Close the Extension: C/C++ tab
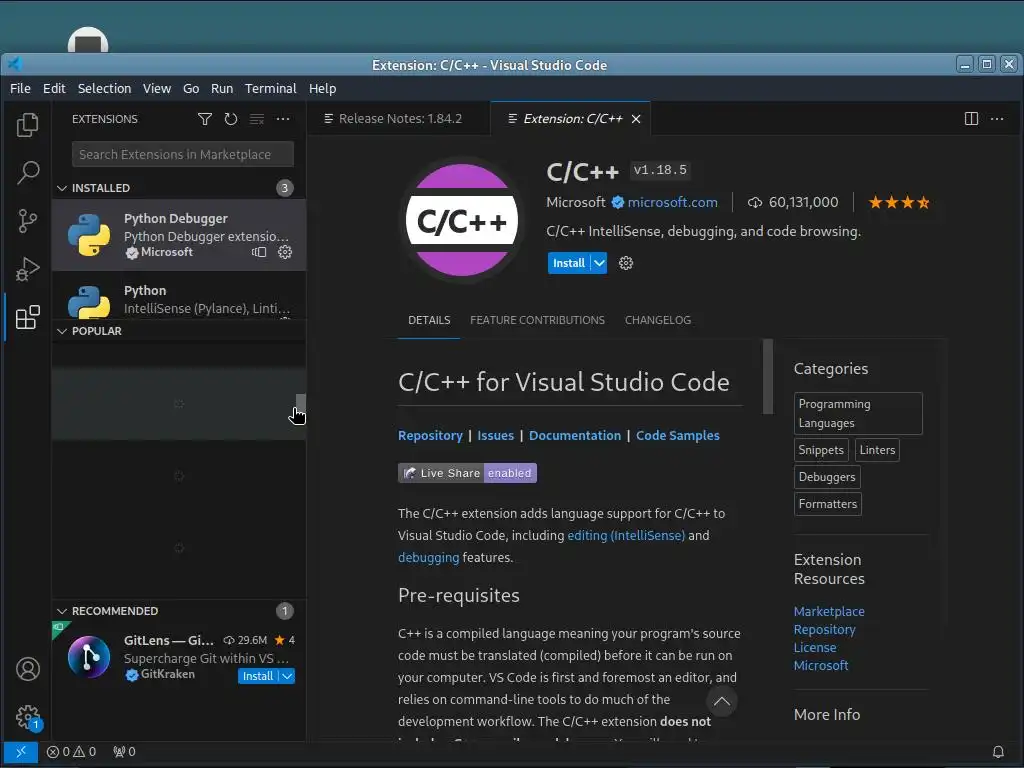 (x=636, y=119)
